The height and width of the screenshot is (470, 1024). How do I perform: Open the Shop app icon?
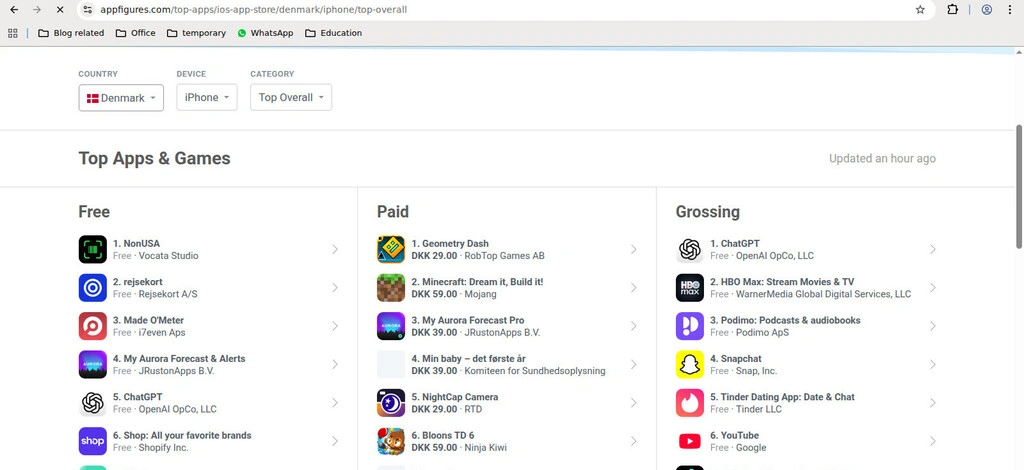click(x=93, y=441)
